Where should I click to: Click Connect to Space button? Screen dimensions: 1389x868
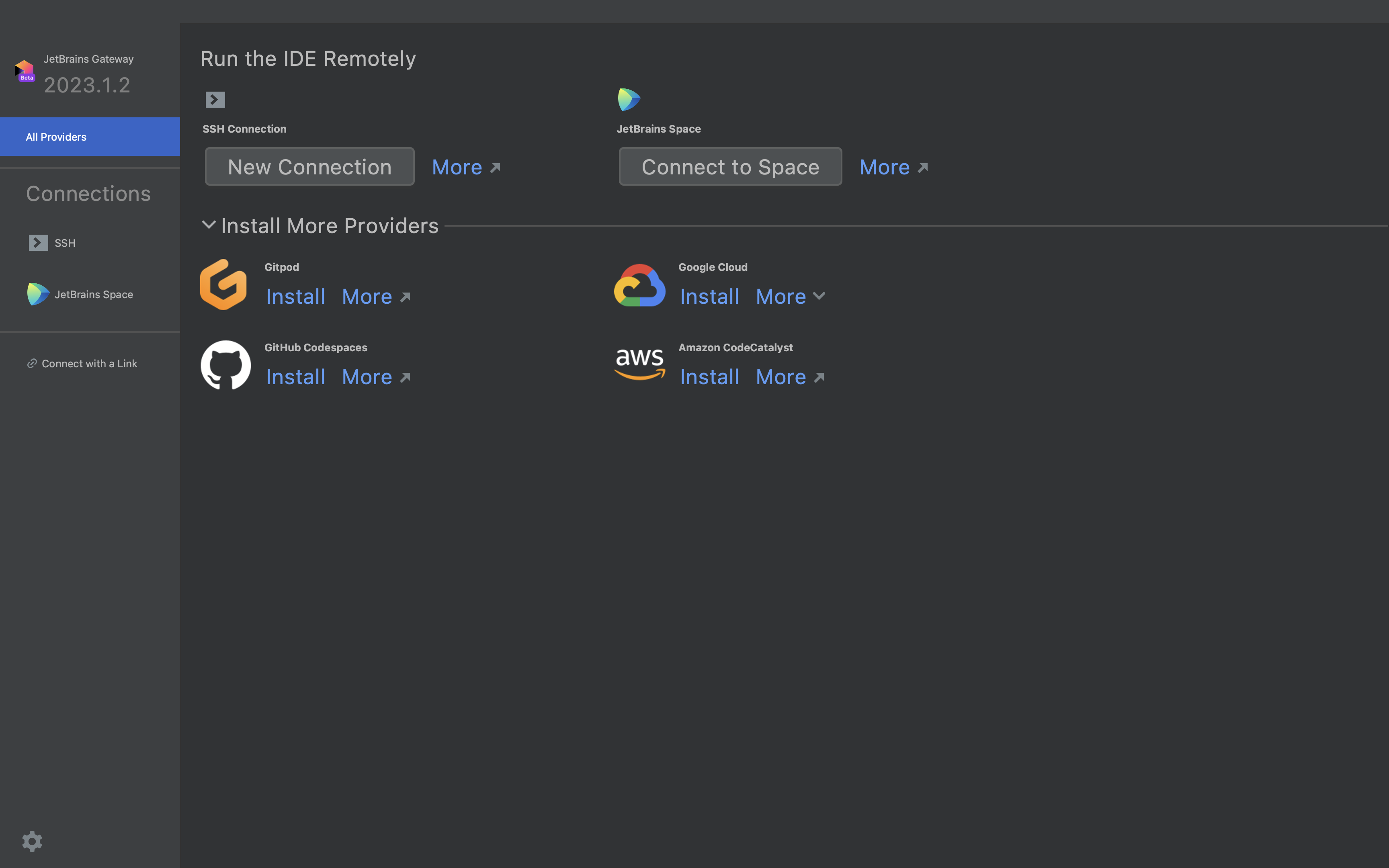[x=730, y=166]
